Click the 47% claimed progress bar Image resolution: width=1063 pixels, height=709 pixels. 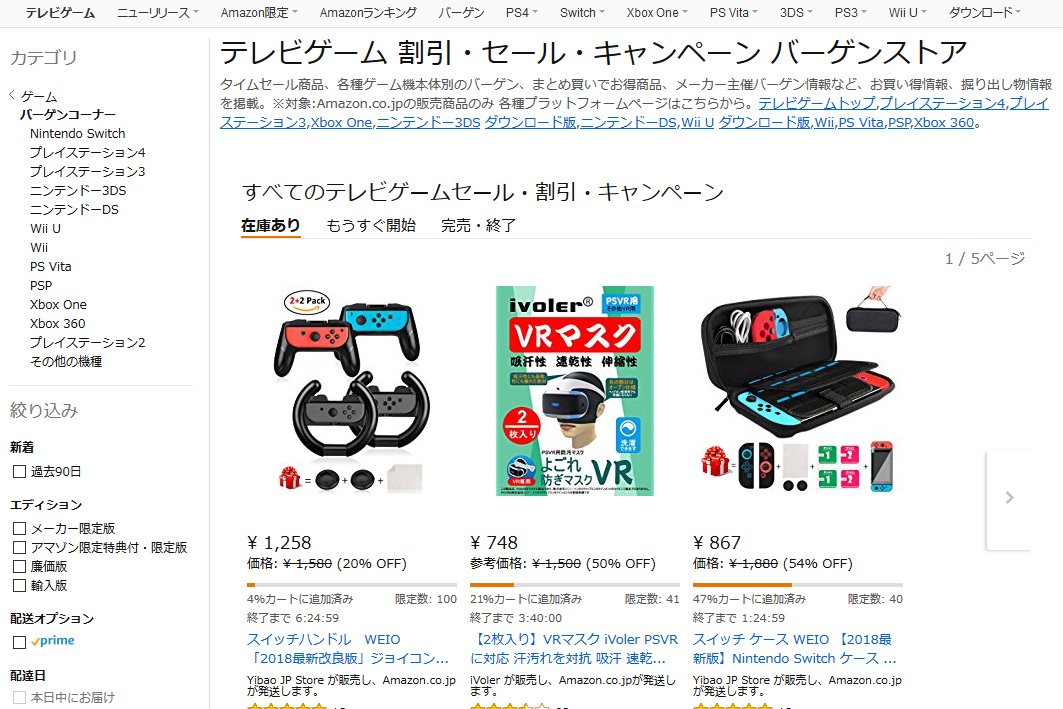coord(798,584)
